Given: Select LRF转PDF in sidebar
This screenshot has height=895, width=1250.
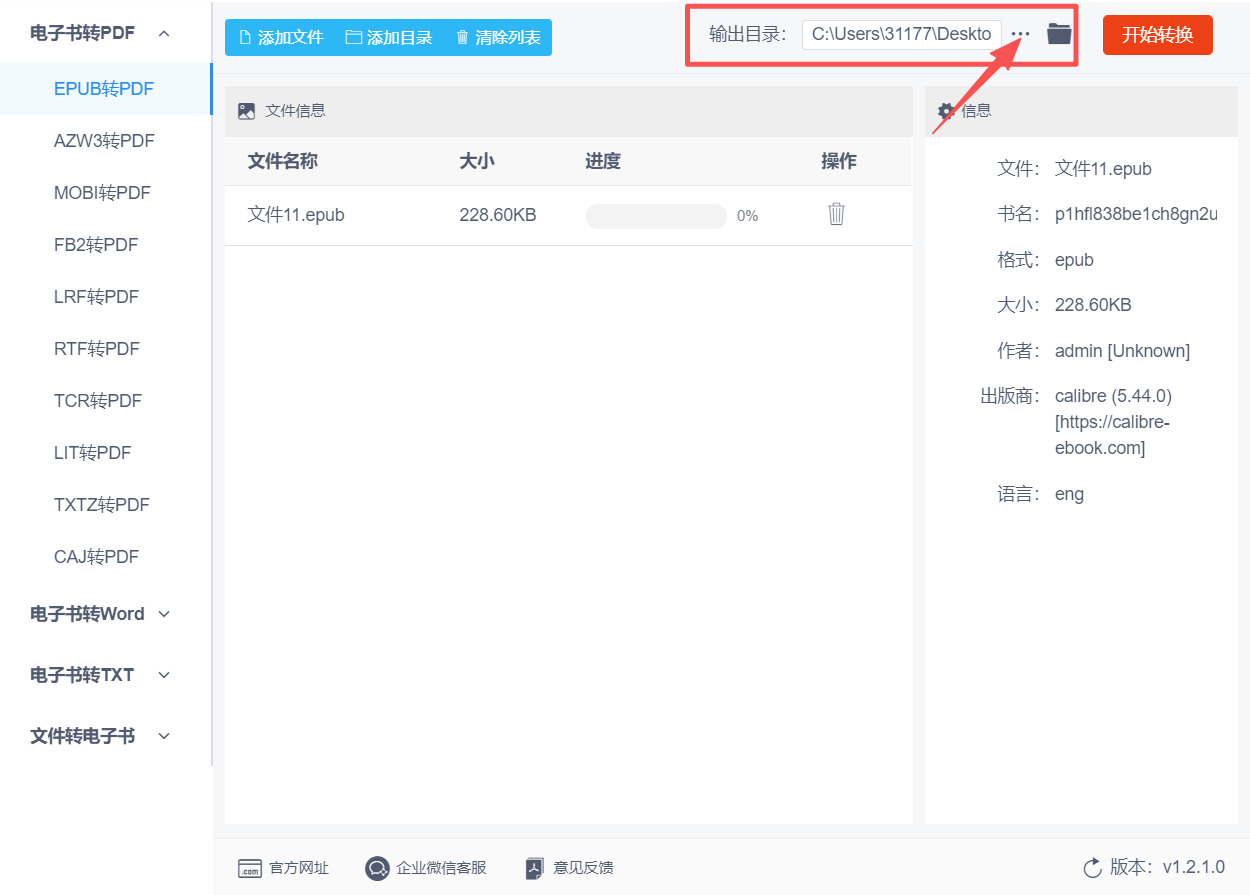Looking at the screenshot, I should pos(96,297).
